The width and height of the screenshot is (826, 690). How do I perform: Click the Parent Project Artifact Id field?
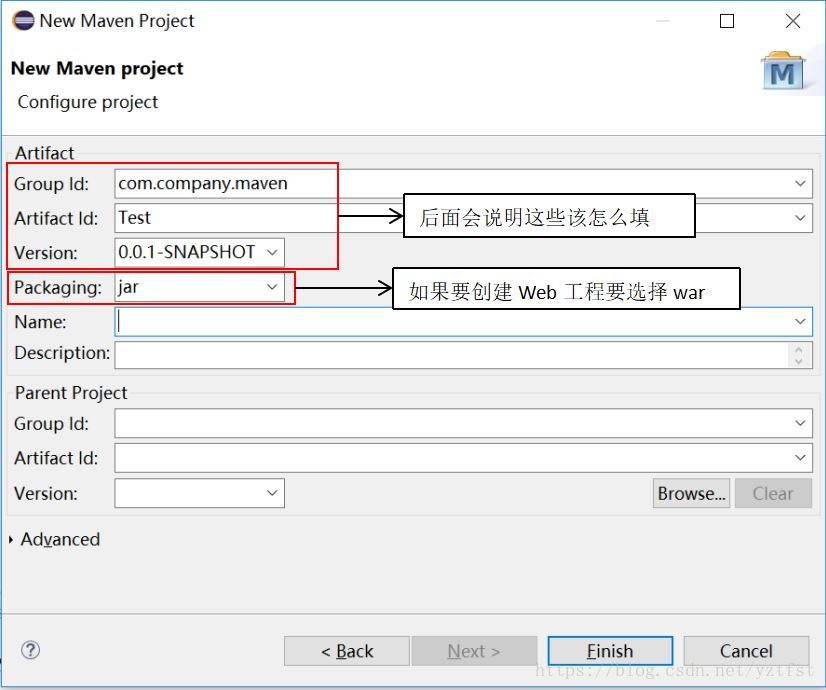pos(463,458)
